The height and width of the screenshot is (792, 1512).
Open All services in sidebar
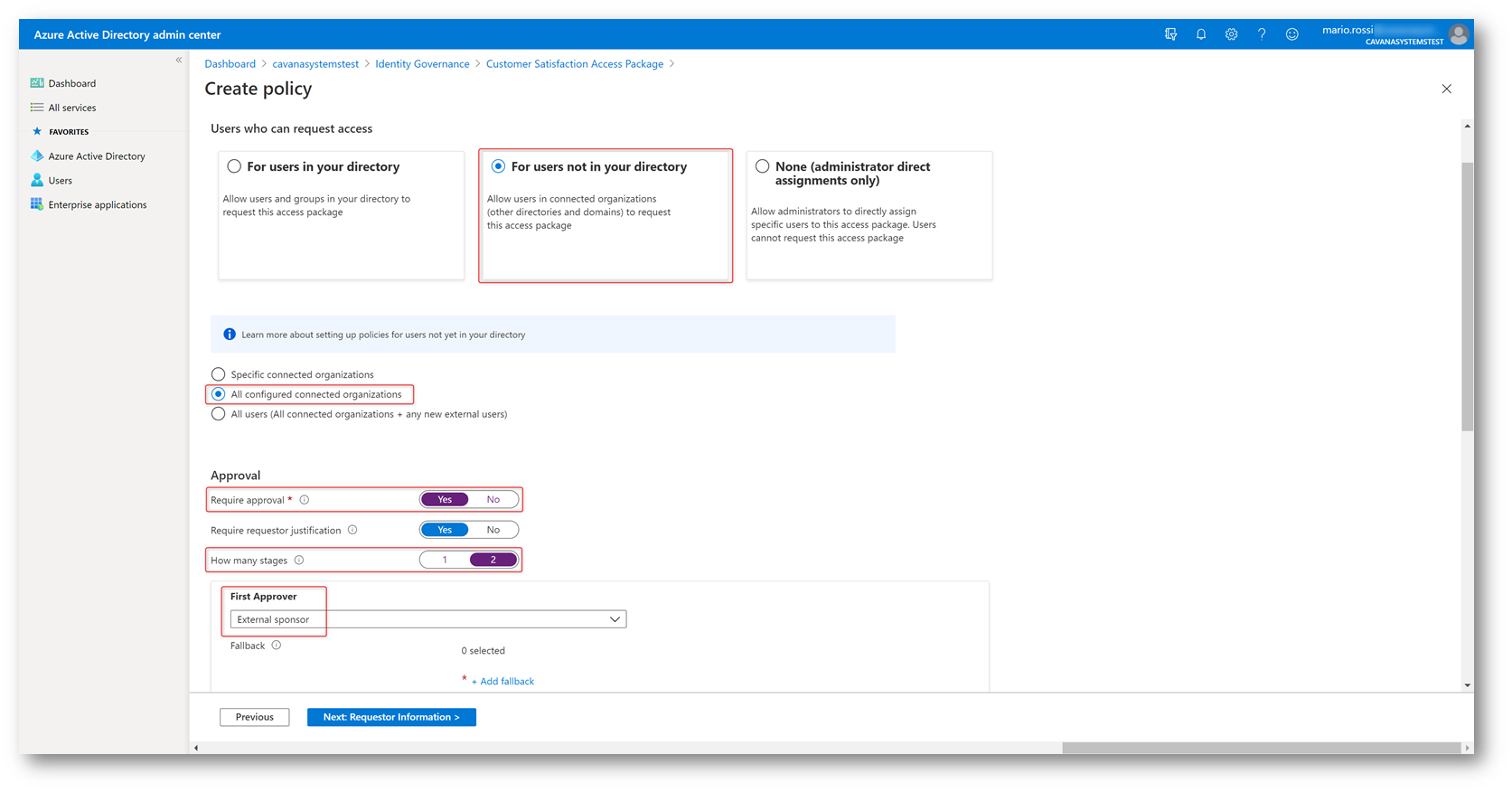[x=72, y=108]
